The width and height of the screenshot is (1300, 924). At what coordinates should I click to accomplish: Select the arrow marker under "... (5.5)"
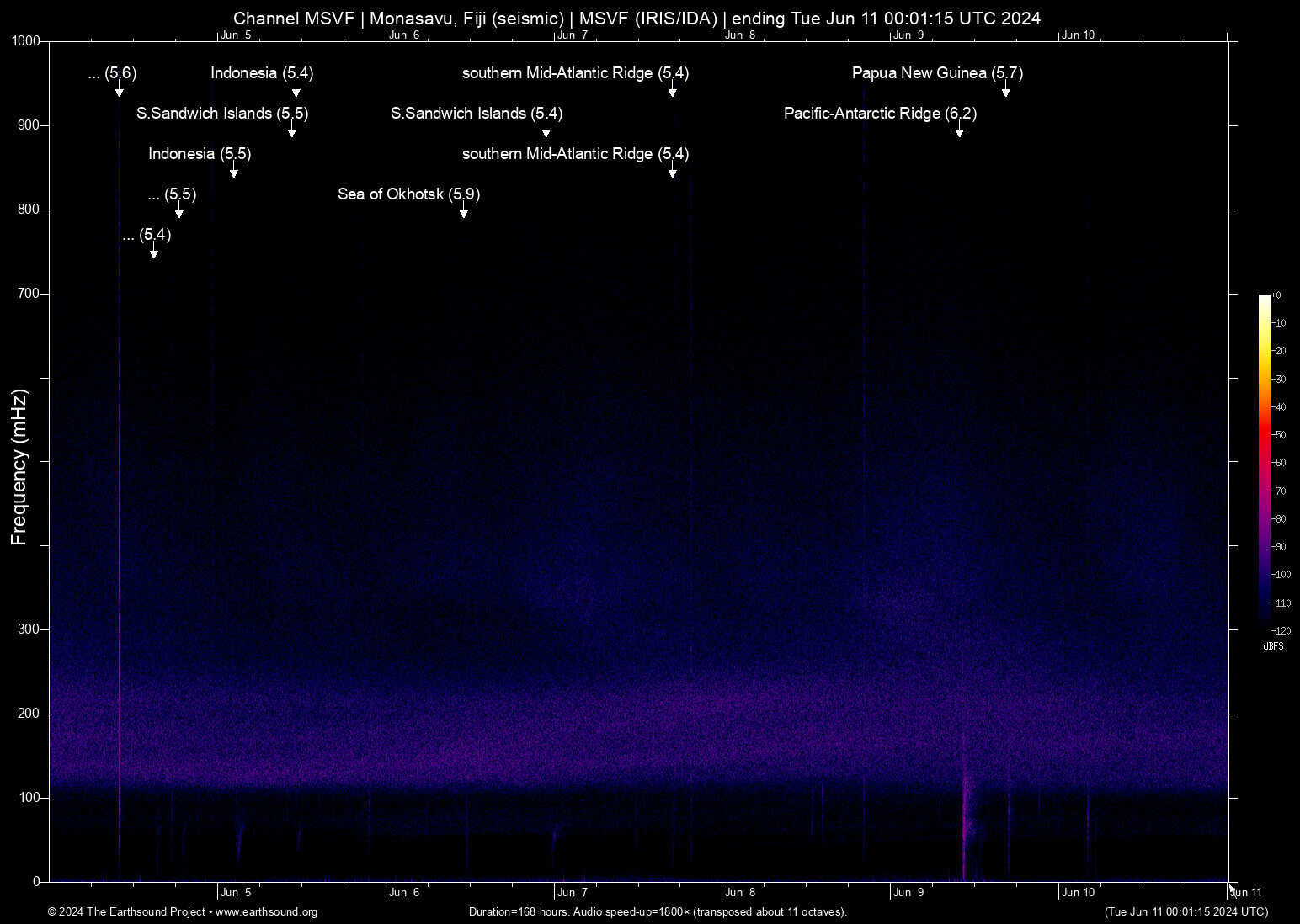(x=178, y=210)
